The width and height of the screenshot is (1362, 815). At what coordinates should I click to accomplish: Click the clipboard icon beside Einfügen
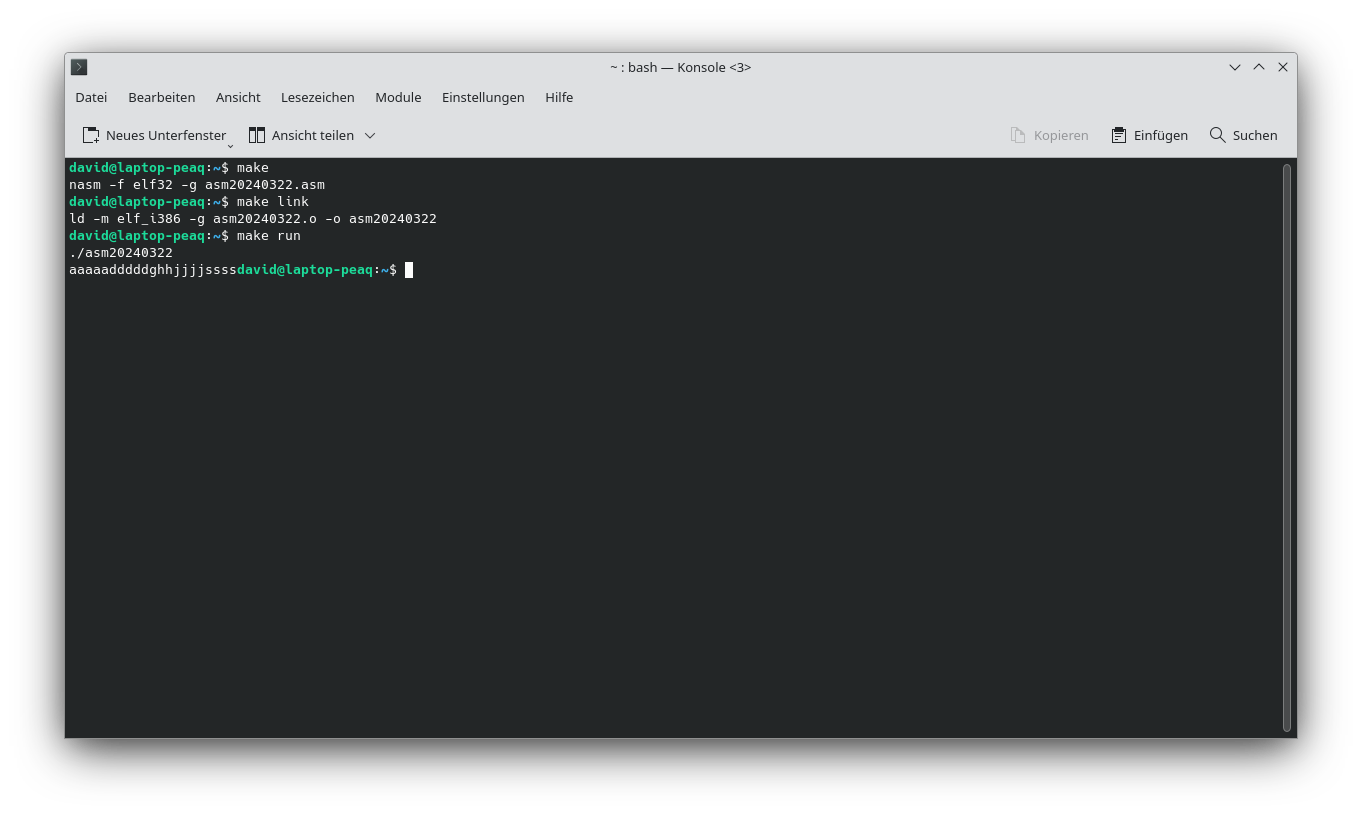point(1119,135)
